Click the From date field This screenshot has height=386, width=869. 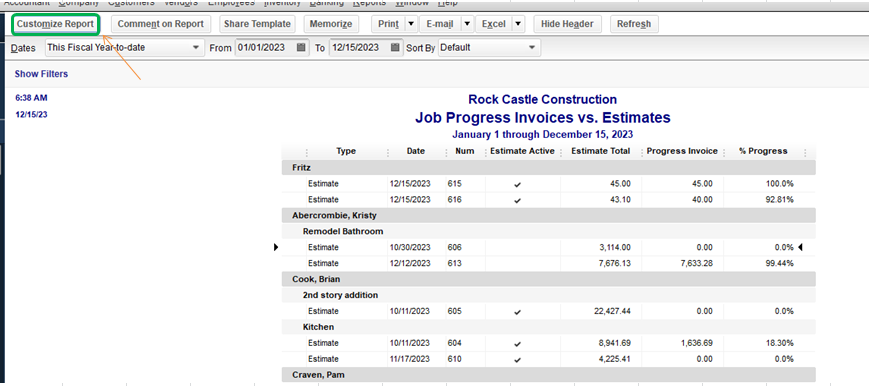click(x=265, y=48)
